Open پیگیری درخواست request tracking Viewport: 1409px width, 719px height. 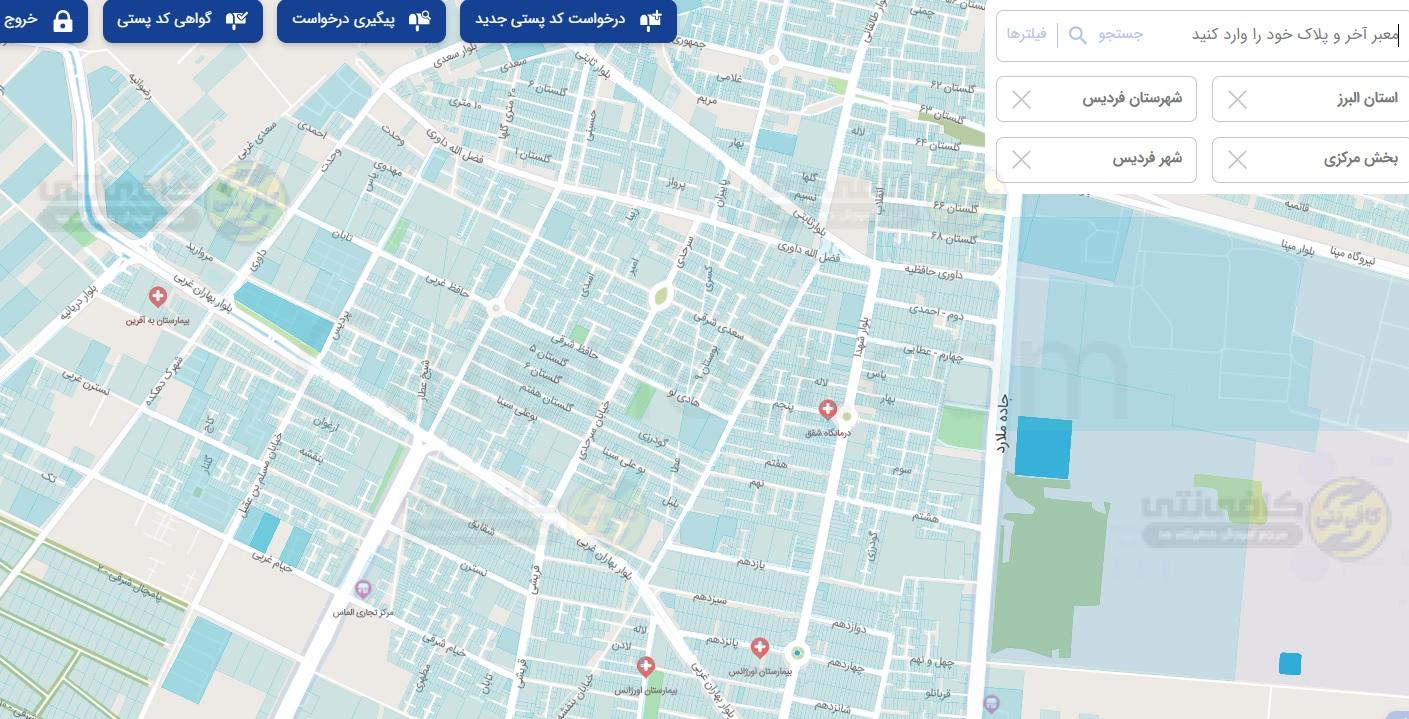362,20
